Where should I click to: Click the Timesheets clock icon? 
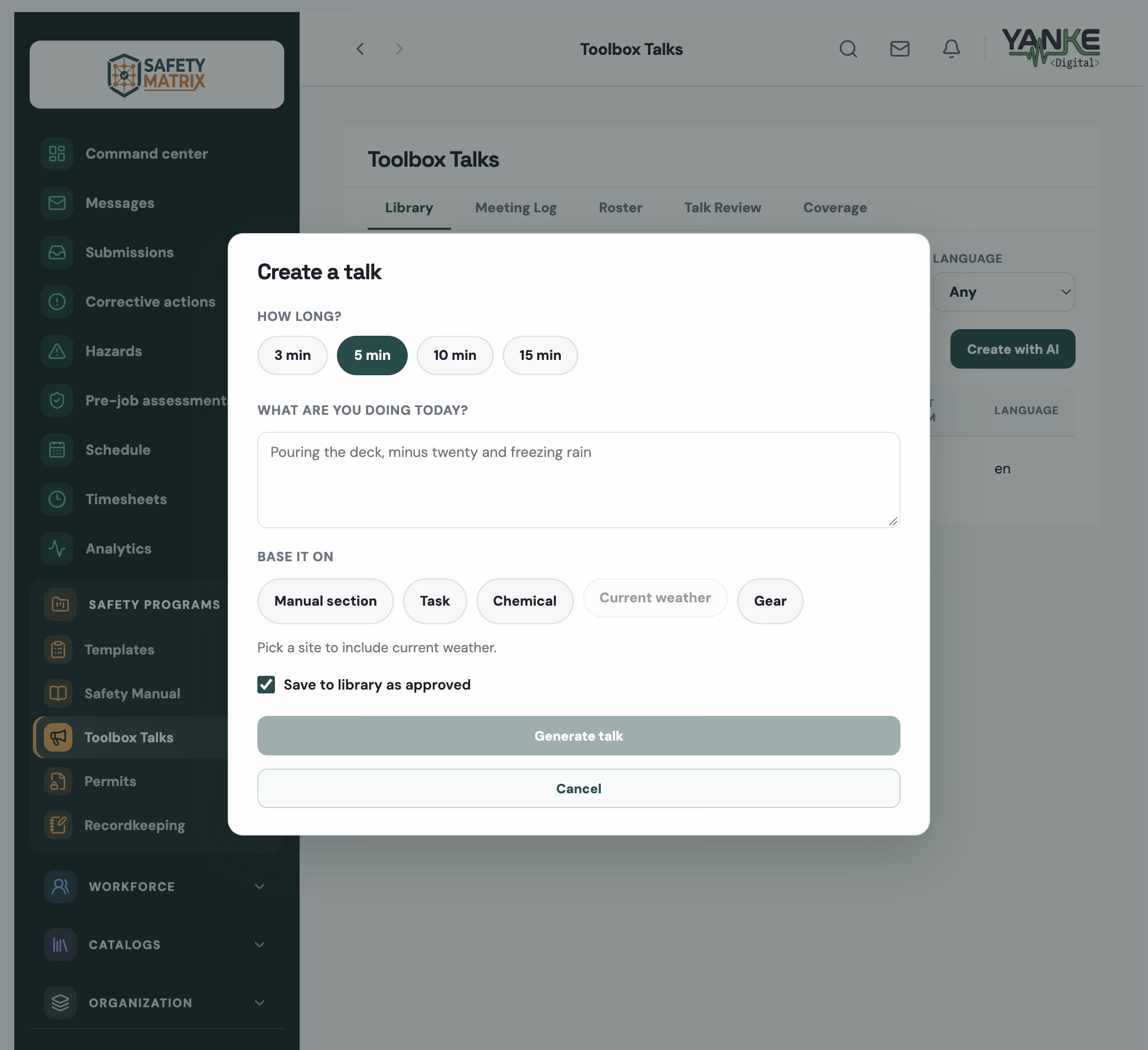tap(57, 499)
